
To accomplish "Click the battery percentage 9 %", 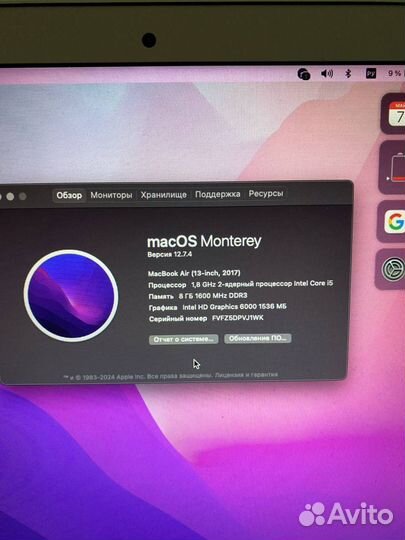I will click(x=395, y=73).
